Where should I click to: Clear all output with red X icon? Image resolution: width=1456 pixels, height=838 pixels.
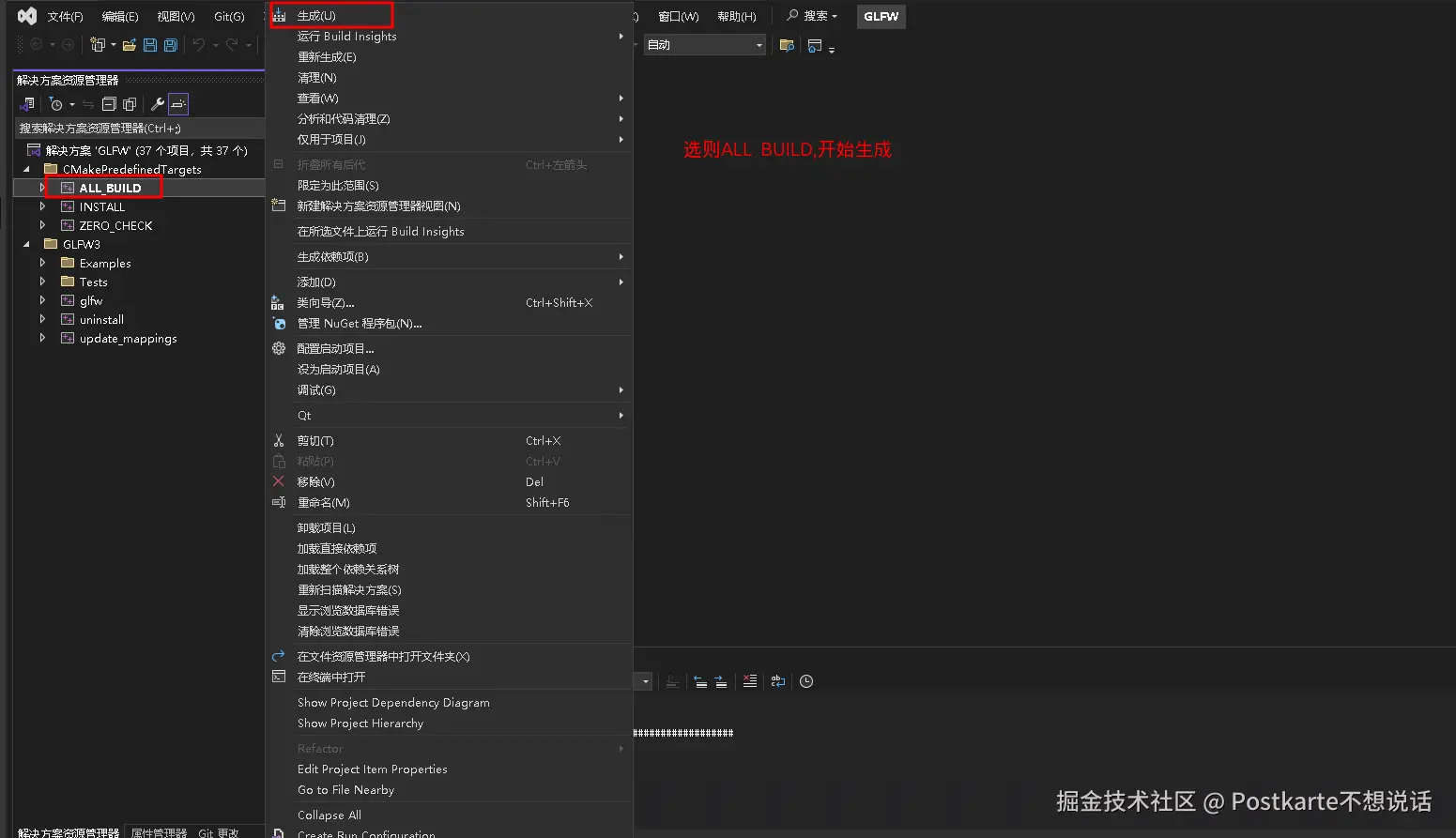(x=749, y=681)
